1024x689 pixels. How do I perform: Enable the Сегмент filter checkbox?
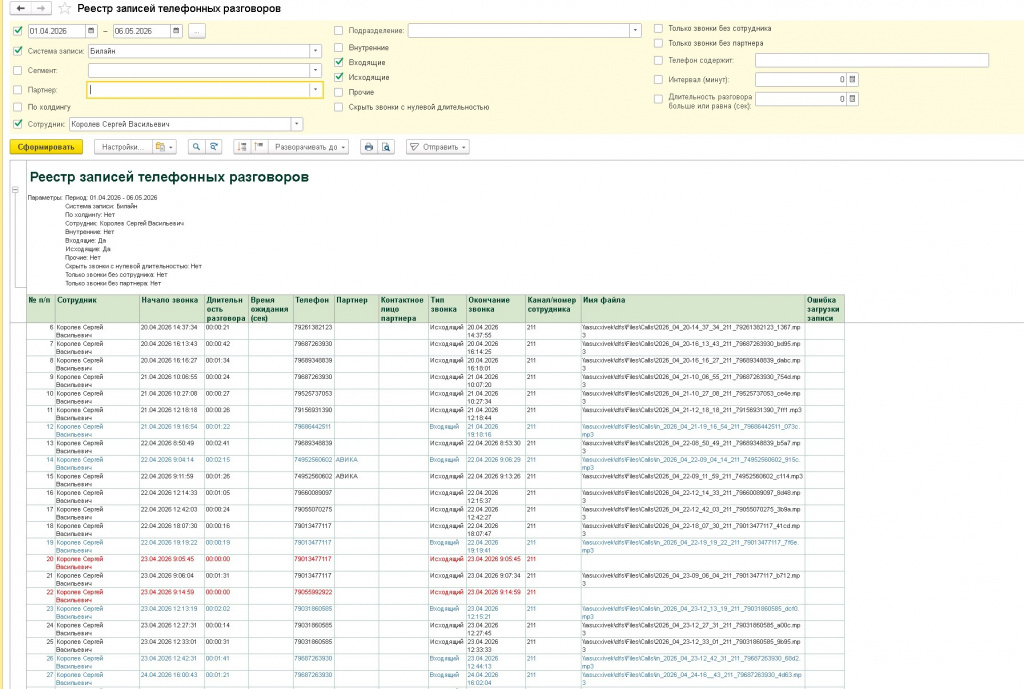(18, 71)
